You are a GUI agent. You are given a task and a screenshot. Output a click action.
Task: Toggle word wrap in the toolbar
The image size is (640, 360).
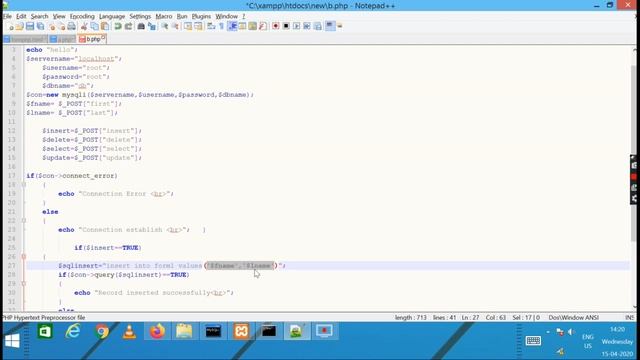click(211, 27)
